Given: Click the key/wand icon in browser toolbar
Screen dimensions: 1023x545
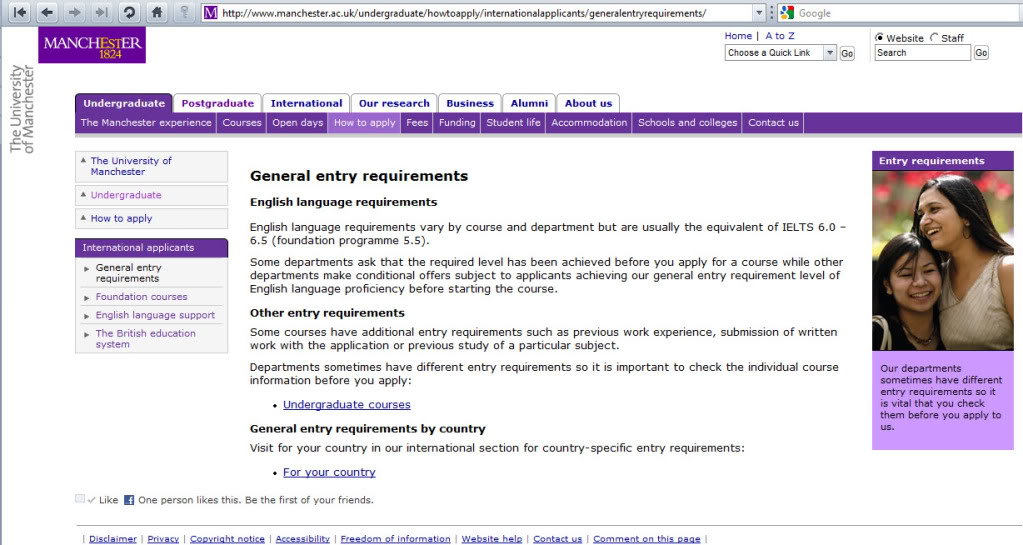Looking at the screenshot, I should point(185,12).
